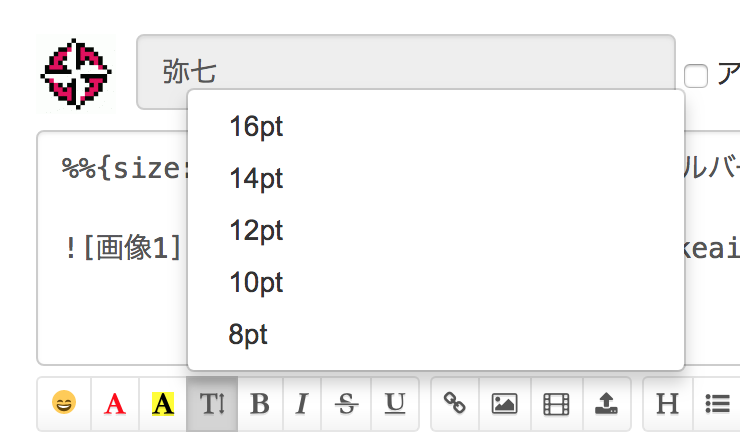The height and width of the screenshot is (438, 740).
Task: Apply underline formatting
Action: pyautogui.click(x=395, y=404)
